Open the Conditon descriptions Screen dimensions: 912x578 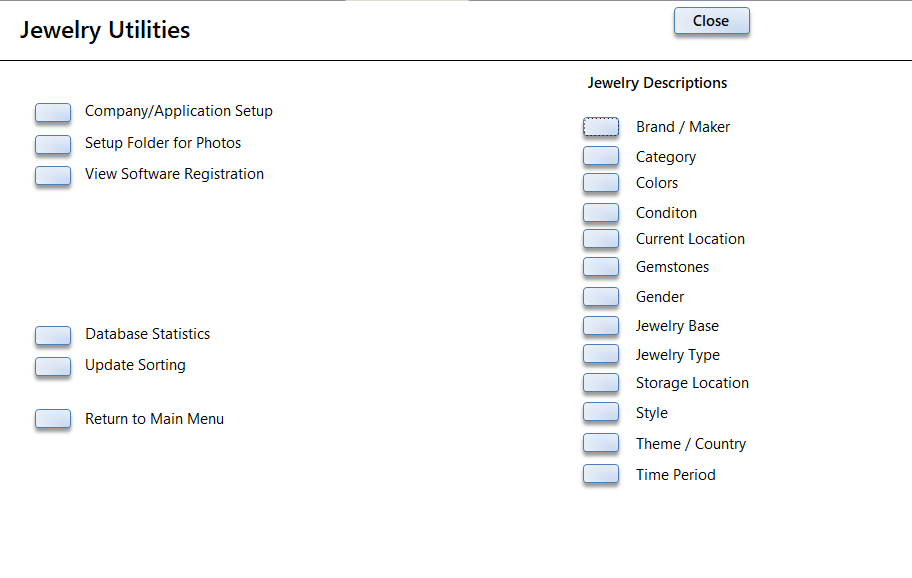pos(601,212)
